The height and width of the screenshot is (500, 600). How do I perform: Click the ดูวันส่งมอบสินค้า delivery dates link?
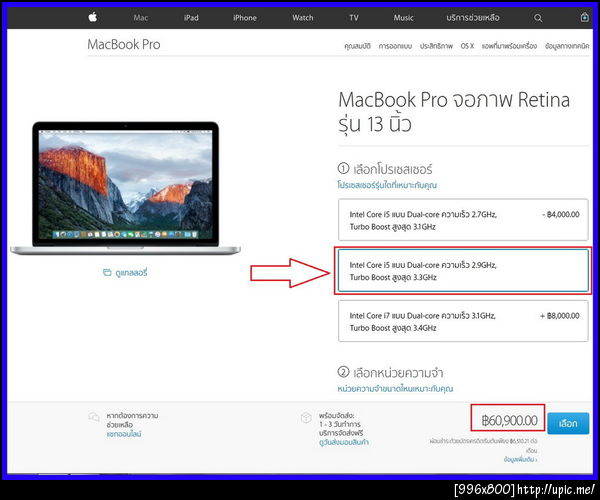coord(344,442)
